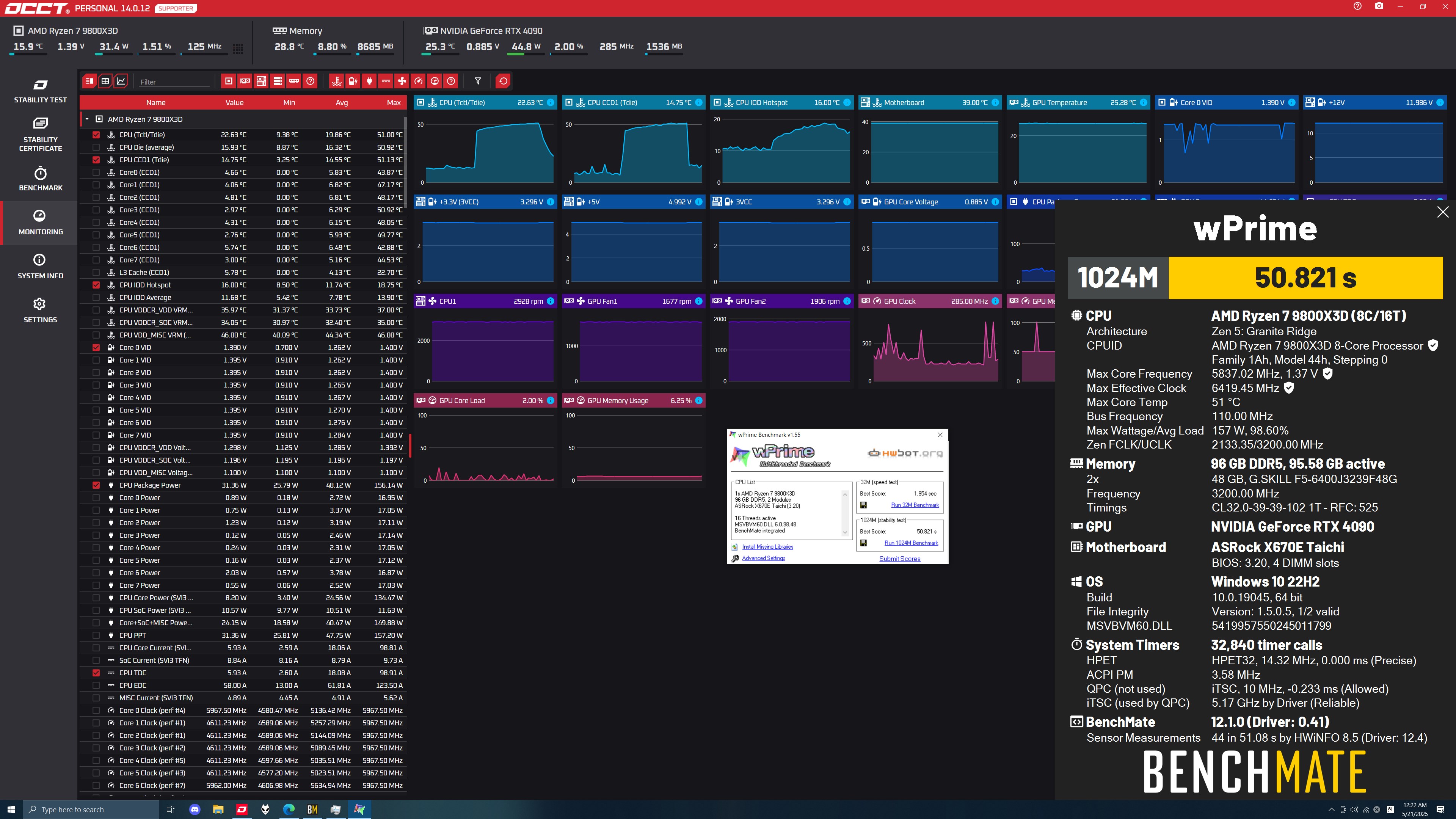Screen dimensions: 1456x819
Task: Toggle the current sensor filter icon
Action: pos(386,82)
